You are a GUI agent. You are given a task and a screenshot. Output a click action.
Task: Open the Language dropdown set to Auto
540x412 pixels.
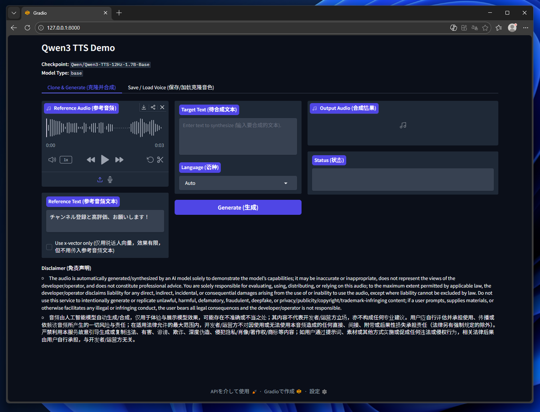238,183
